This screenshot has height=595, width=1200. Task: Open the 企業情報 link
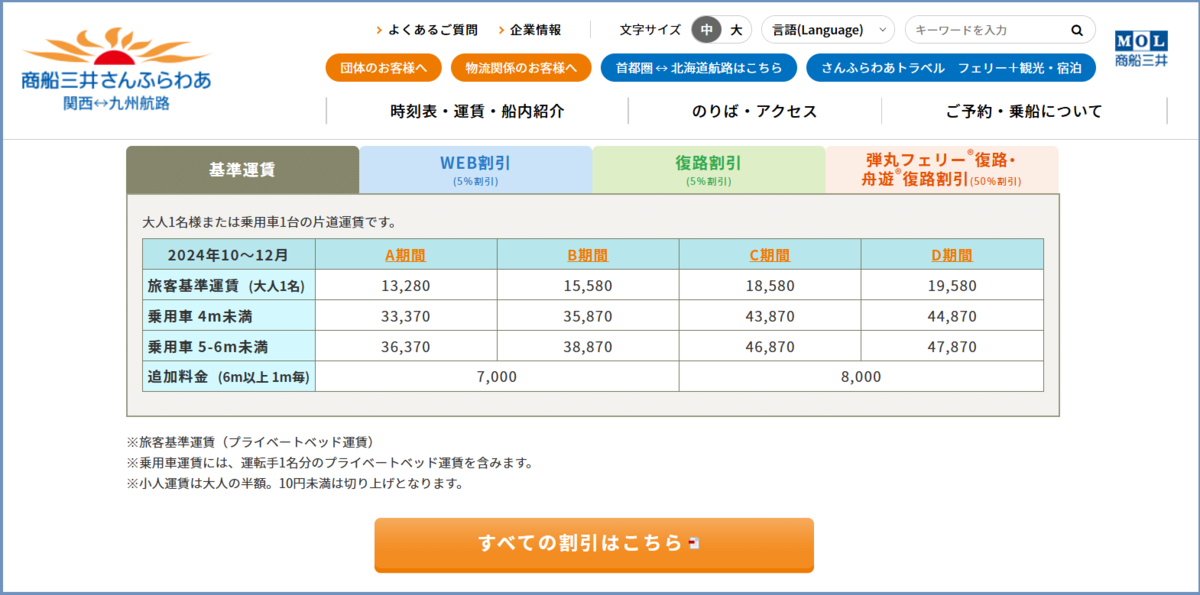tap(535, 30)
